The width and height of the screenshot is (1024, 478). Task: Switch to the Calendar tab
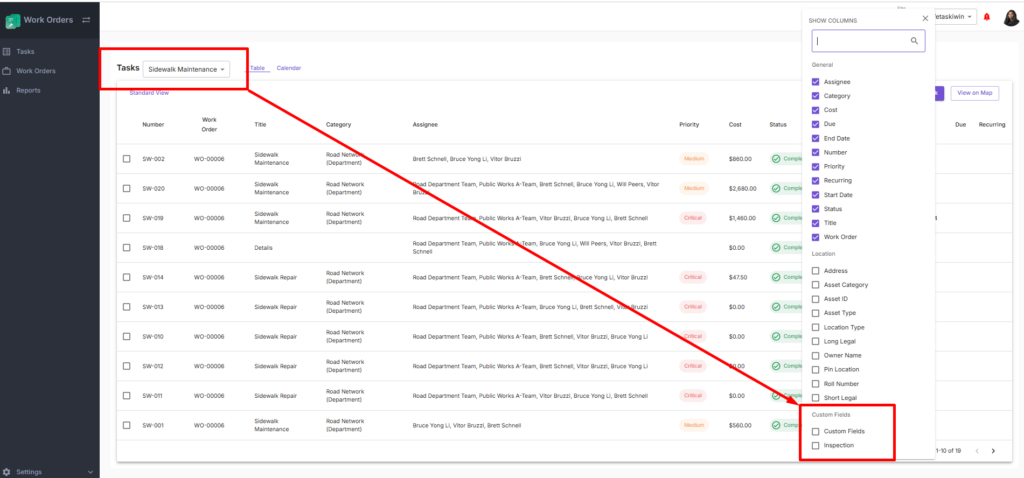tap(288, 68)
